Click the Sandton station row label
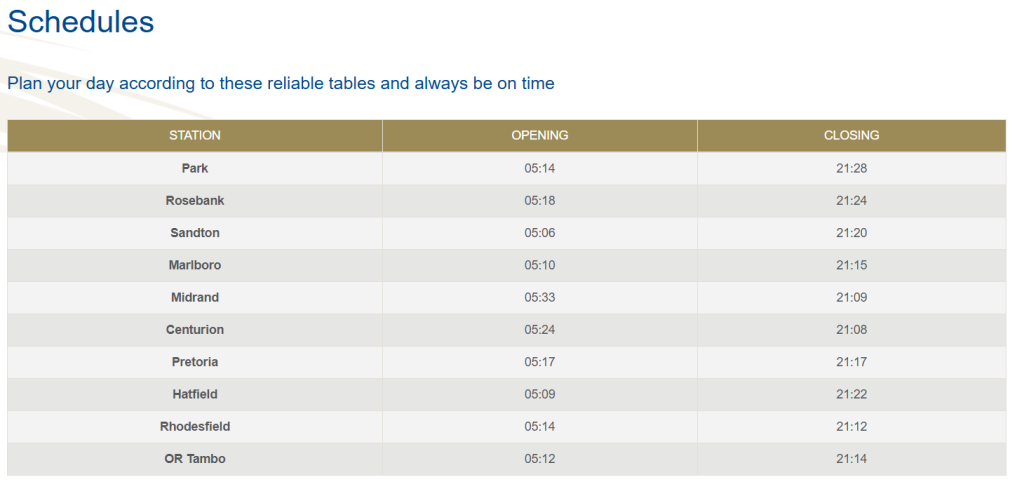Screen dimensions: 1024x496 [x=195, y=233]
